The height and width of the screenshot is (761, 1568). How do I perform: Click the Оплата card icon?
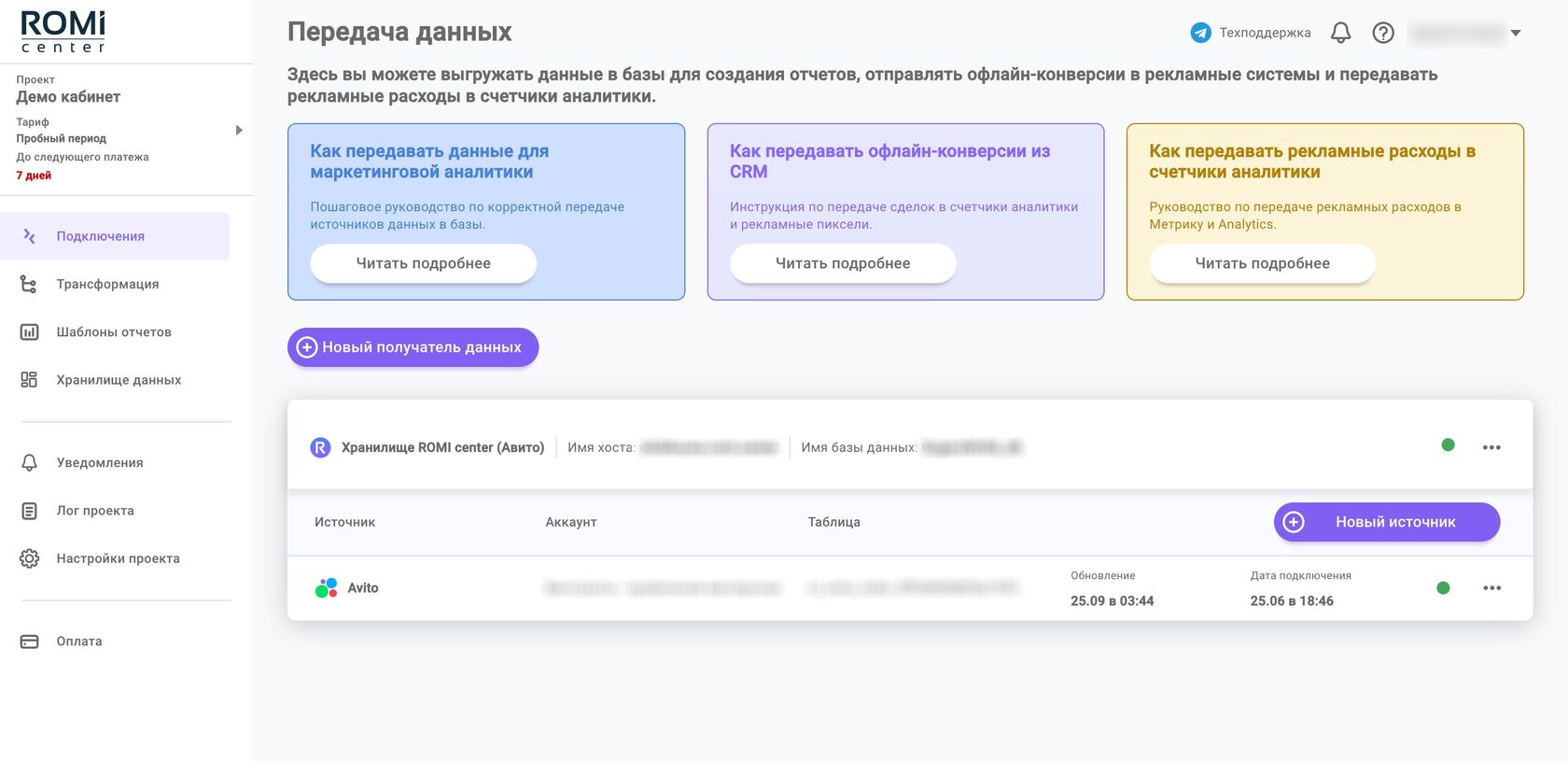tap(29, 641)
